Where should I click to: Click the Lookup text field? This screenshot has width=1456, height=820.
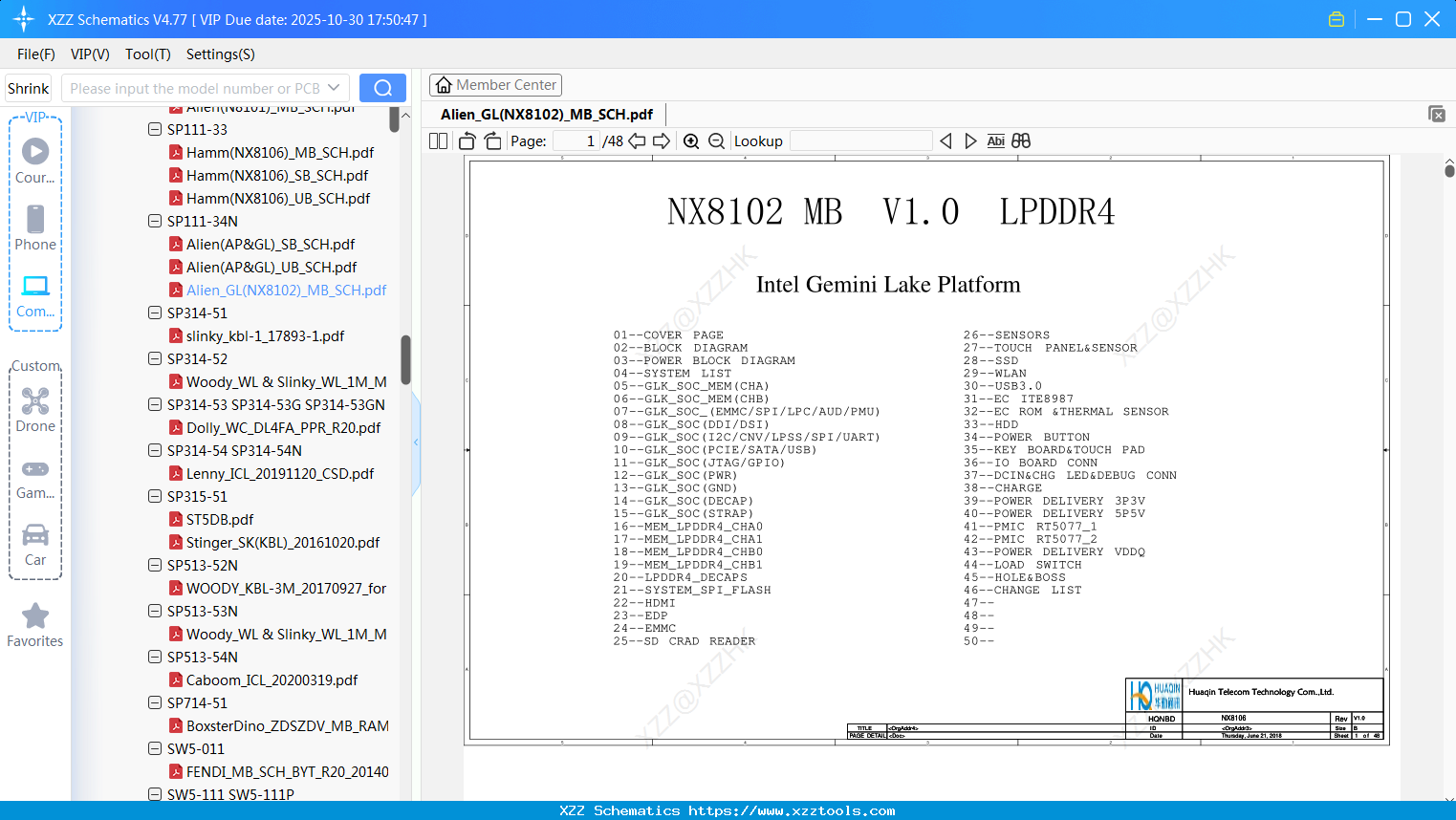pyautogui.click(x=860, y=141)
